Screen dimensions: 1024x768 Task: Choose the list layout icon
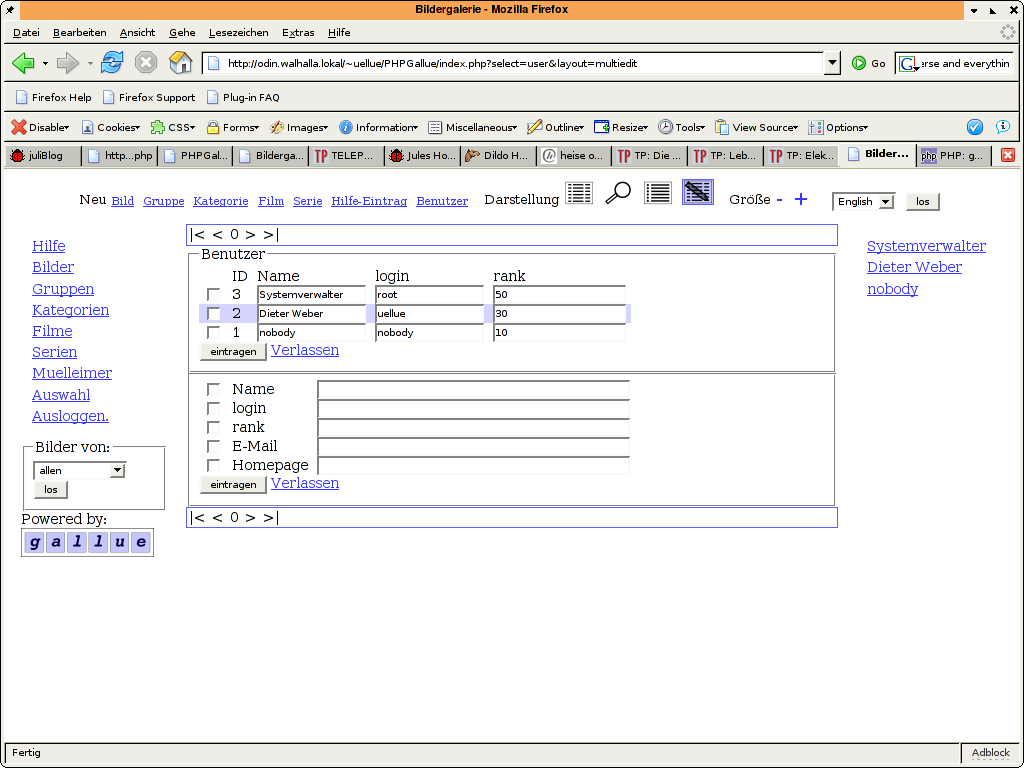coord(657,193)
